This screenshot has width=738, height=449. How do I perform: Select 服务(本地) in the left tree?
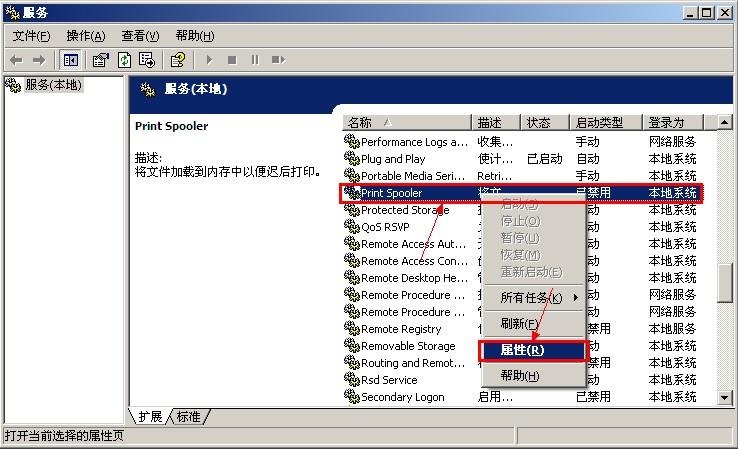[52, 86]
